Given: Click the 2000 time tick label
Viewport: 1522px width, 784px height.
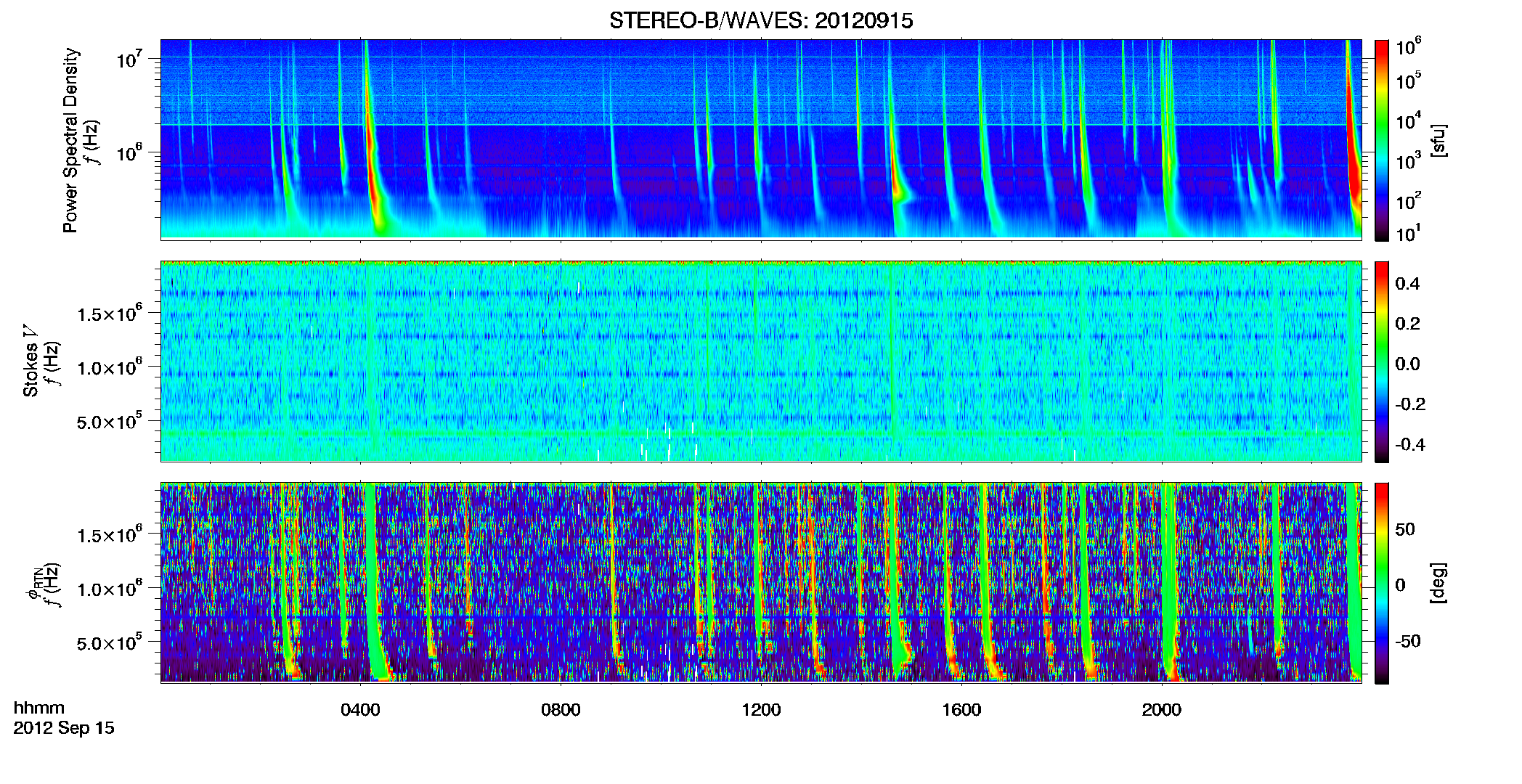Looking at the screenshot, I should 1162,710.
